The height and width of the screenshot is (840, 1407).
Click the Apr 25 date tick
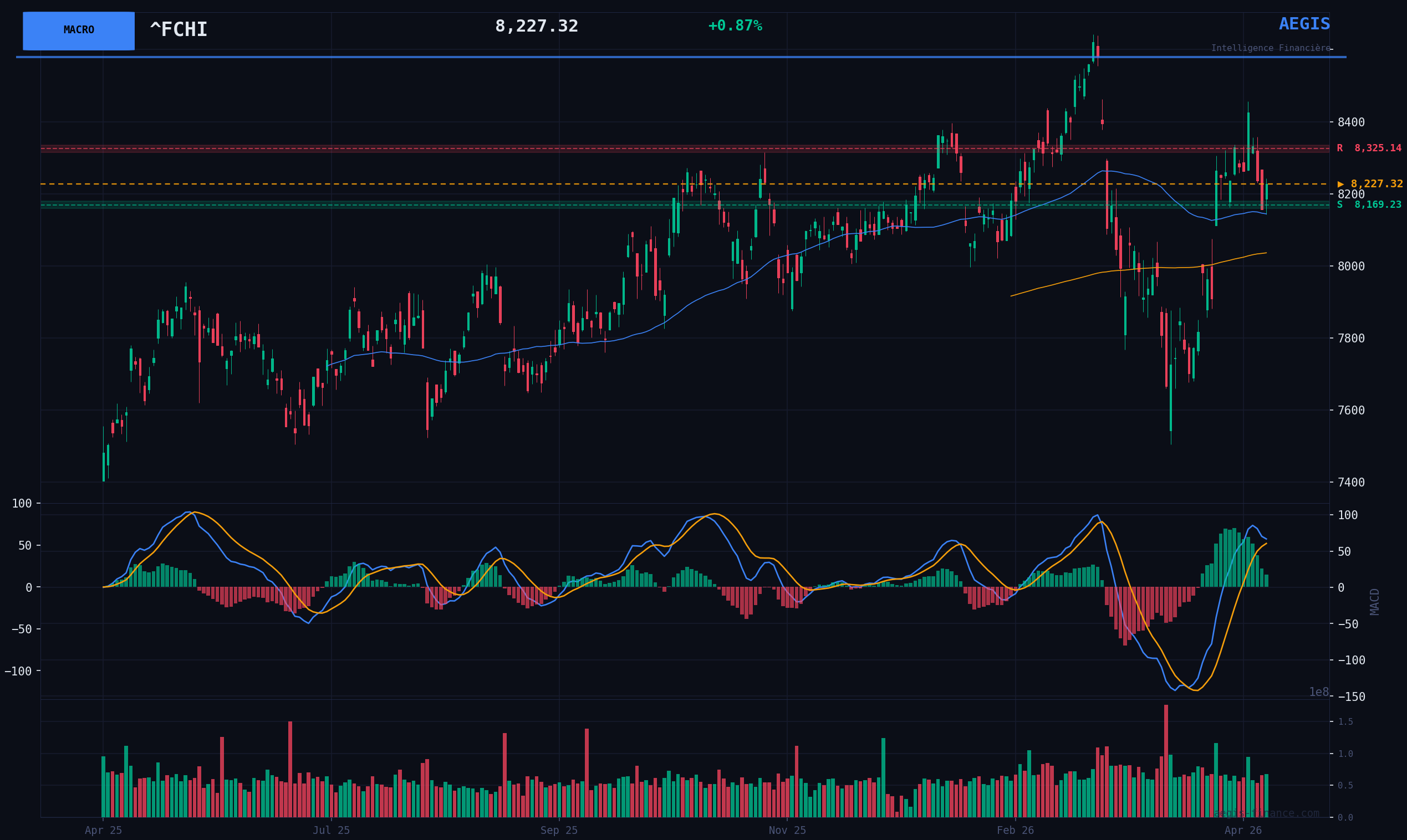pos(103,831)
